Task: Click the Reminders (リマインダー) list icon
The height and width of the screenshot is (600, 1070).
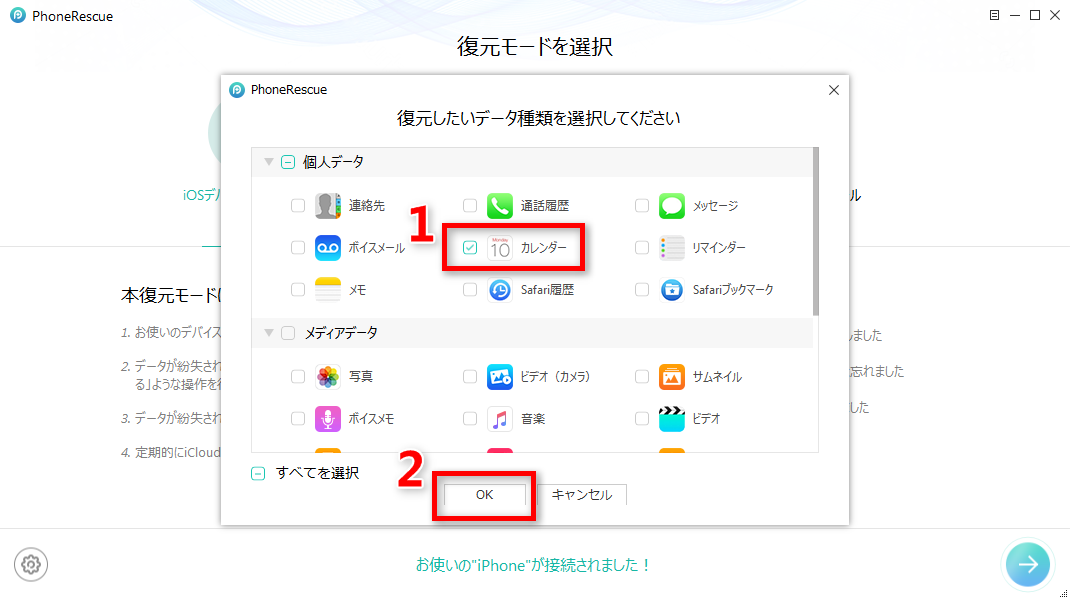Action: coord(671,248)
